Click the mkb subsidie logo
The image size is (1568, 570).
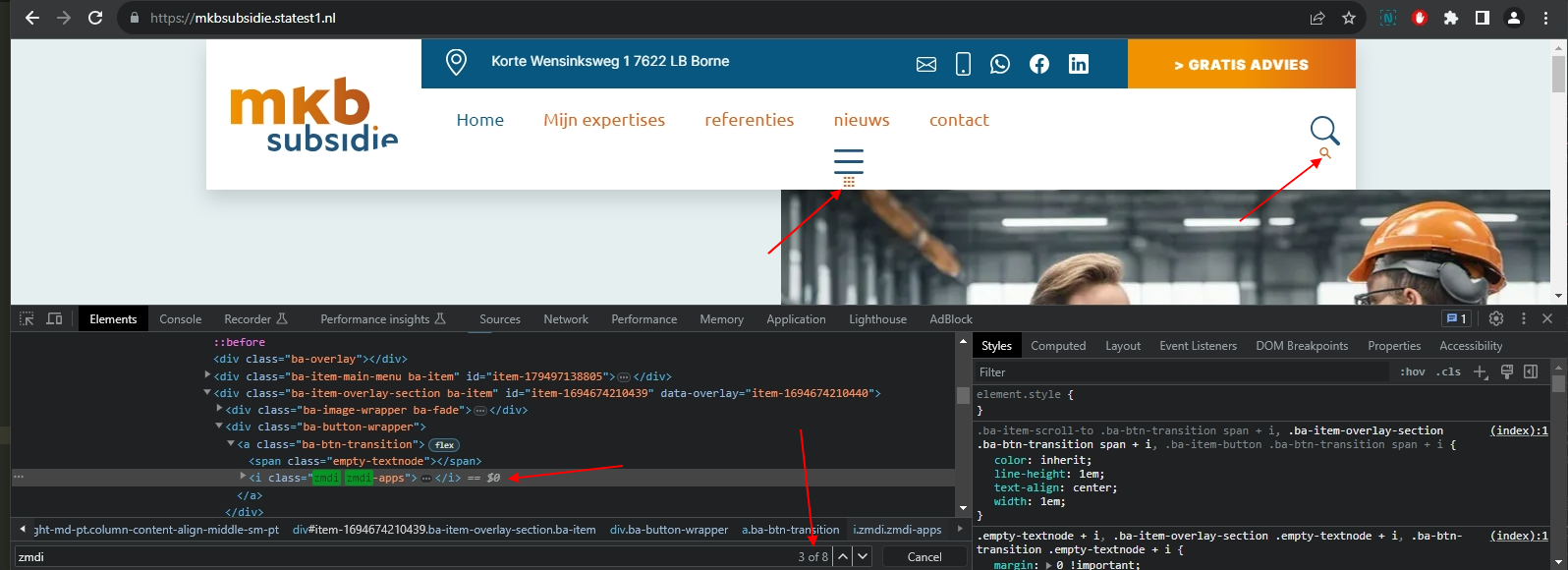[314, 115]
